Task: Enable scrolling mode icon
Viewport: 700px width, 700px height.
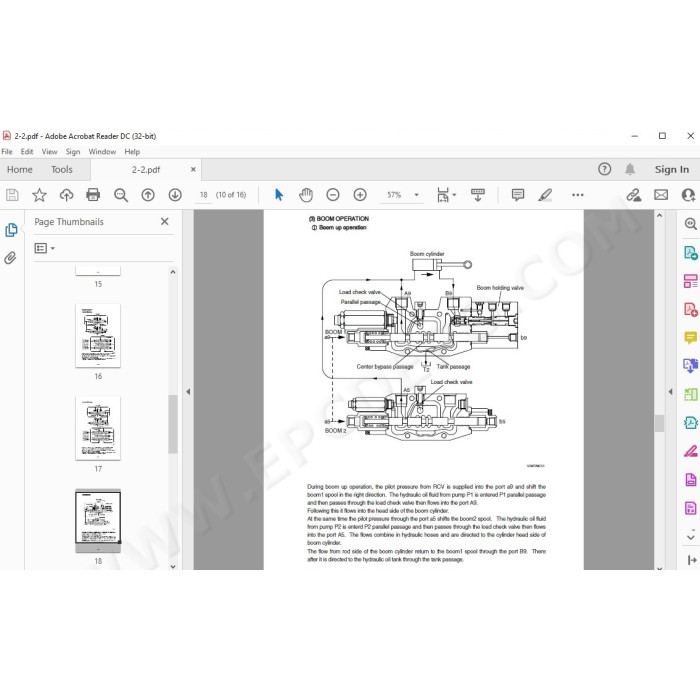Action: coord(478,195)
